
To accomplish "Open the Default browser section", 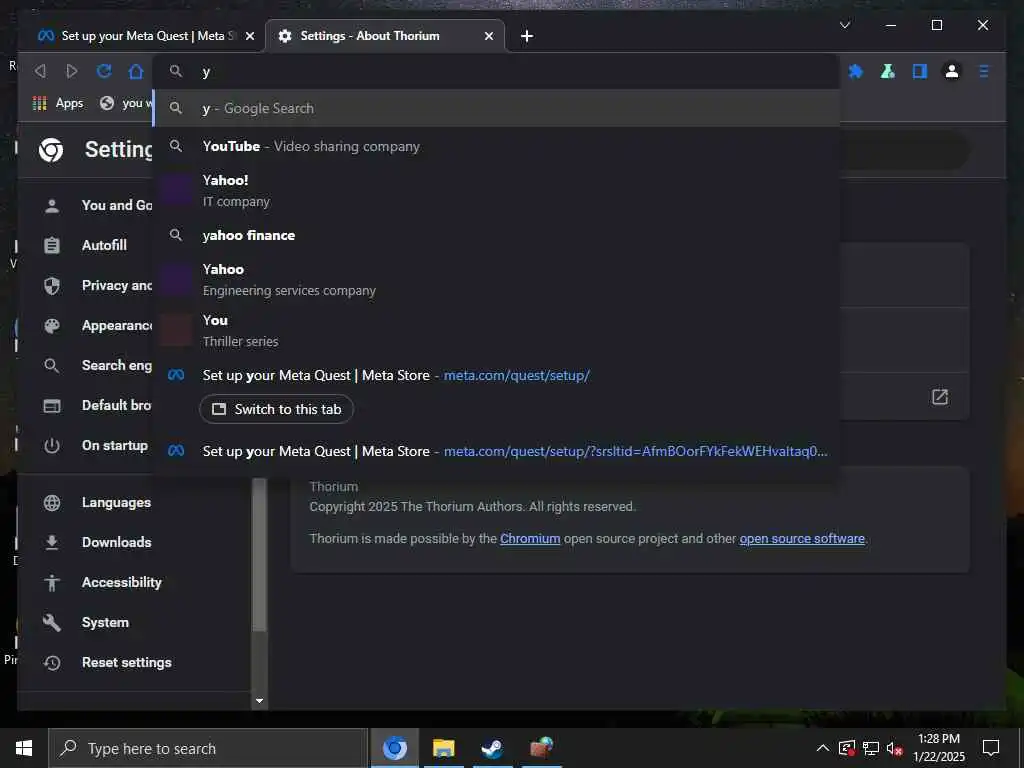I will coord(97,406).
